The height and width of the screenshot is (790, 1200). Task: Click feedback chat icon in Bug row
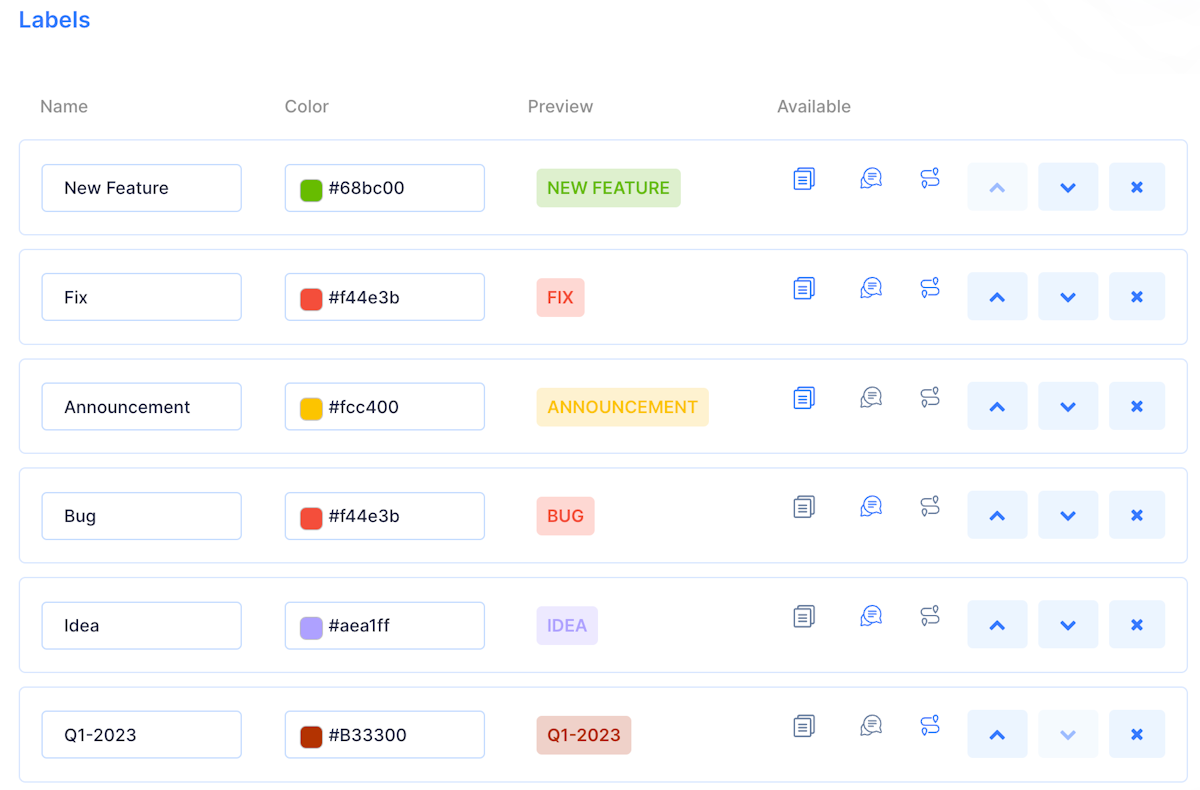(x=871, y=507)
